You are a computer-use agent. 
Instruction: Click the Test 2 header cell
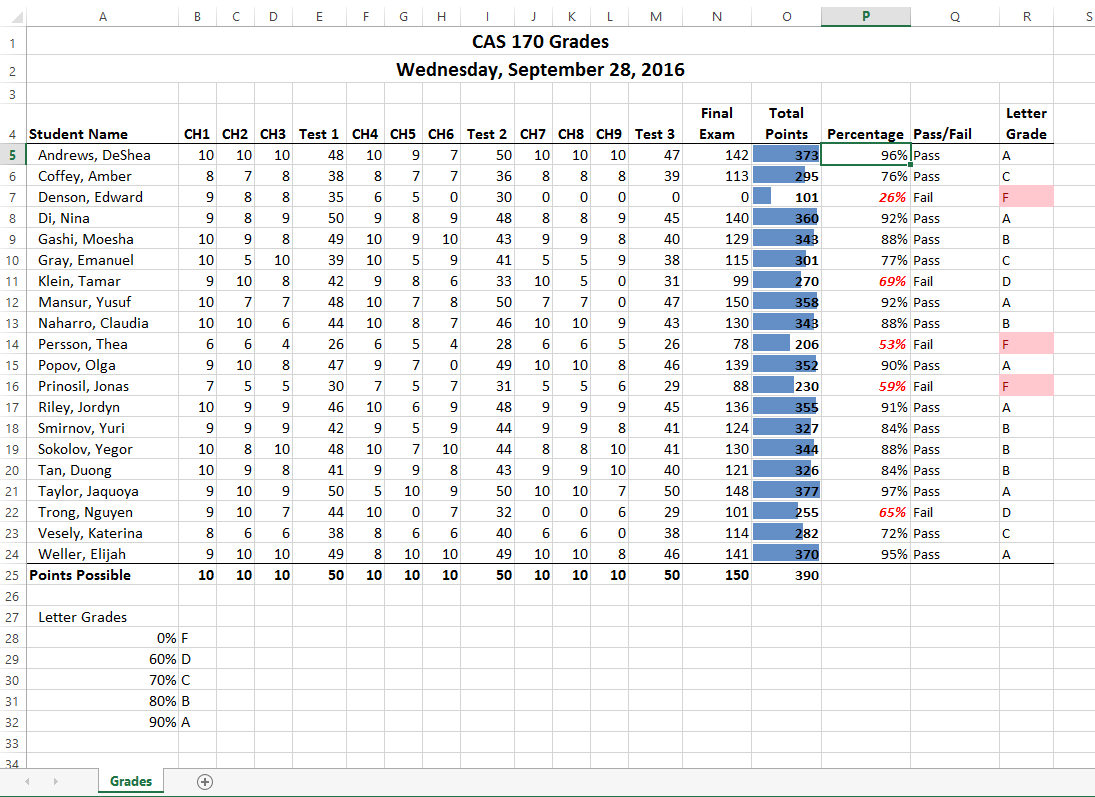click(487, 124)
